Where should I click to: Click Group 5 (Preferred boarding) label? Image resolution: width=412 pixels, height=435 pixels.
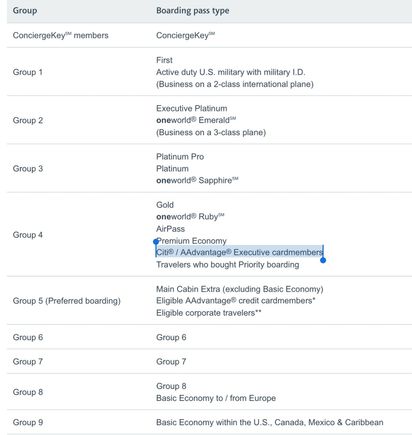click(x=67, y=301)
